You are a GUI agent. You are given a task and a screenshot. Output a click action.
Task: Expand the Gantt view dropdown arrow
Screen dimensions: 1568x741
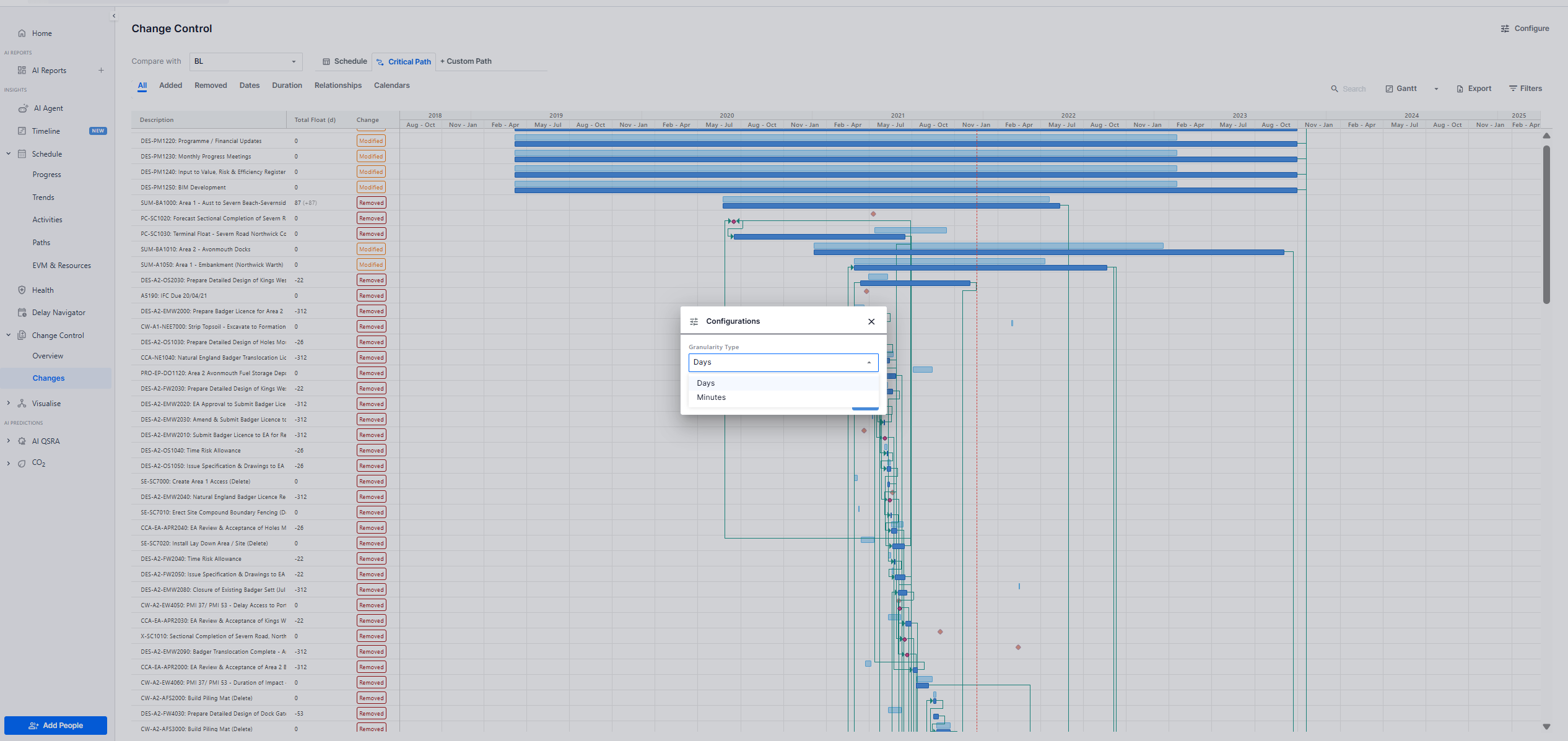click(x=1436, y=89)
